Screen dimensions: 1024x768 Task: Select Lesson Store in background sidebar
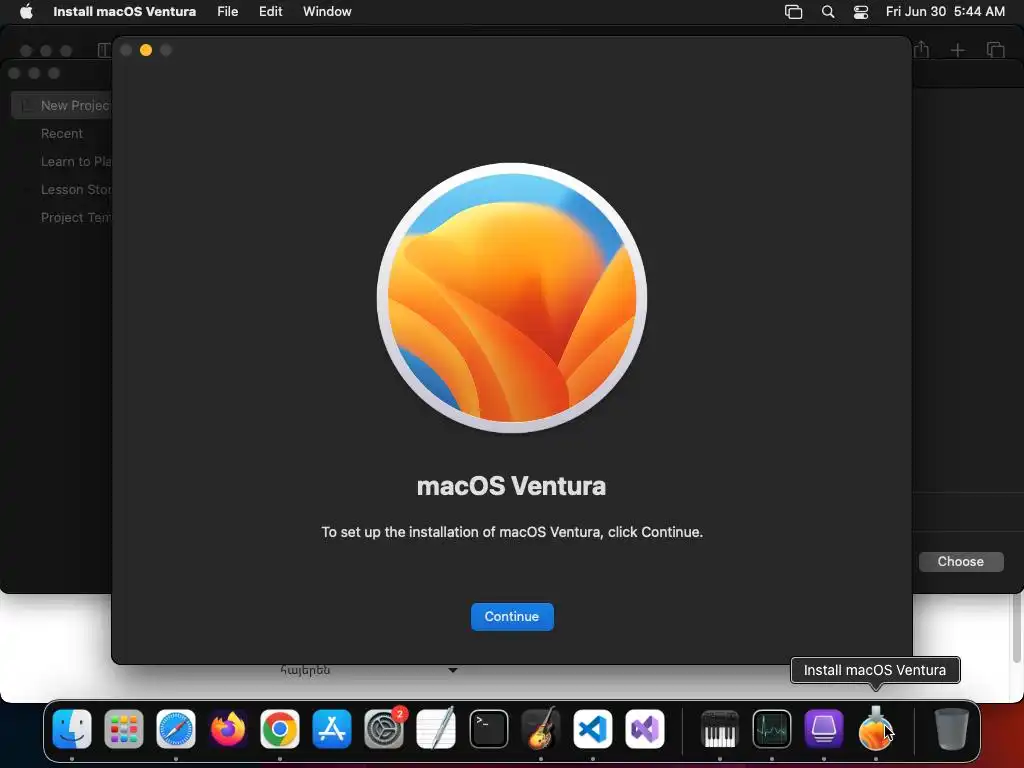point(76,189)
